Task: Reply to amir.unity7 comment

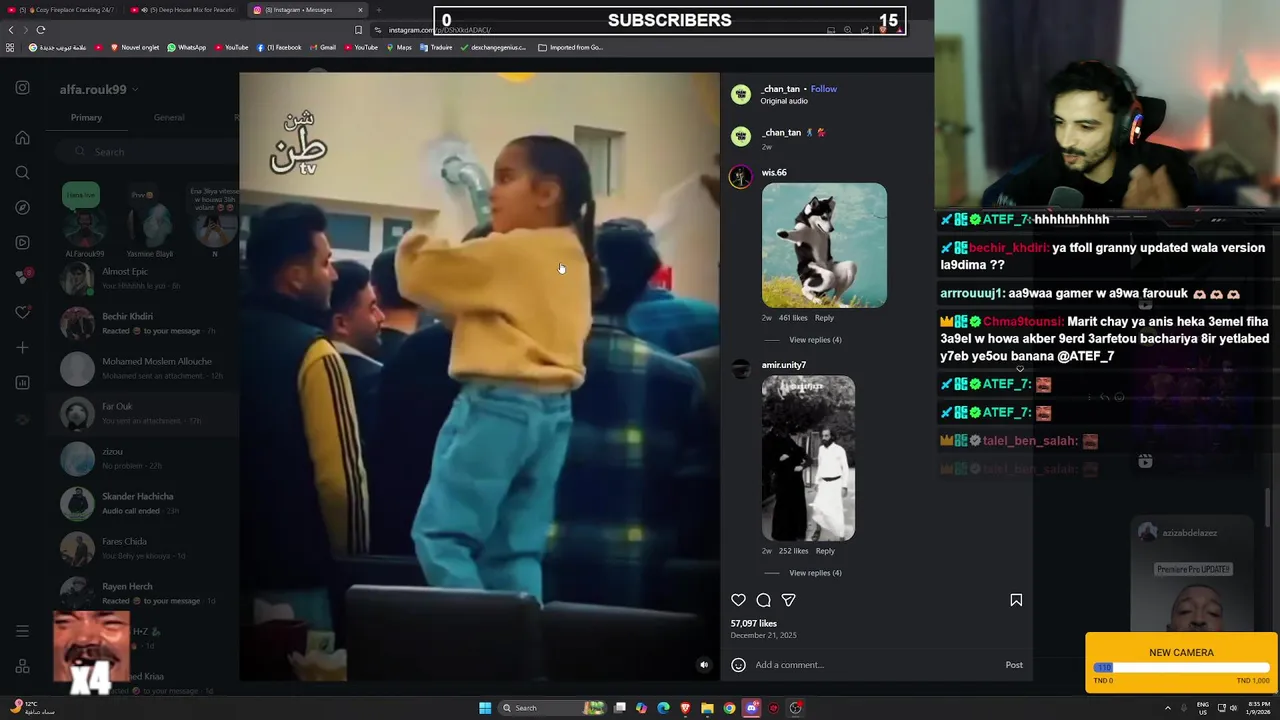Action: [x=825, y=551]
